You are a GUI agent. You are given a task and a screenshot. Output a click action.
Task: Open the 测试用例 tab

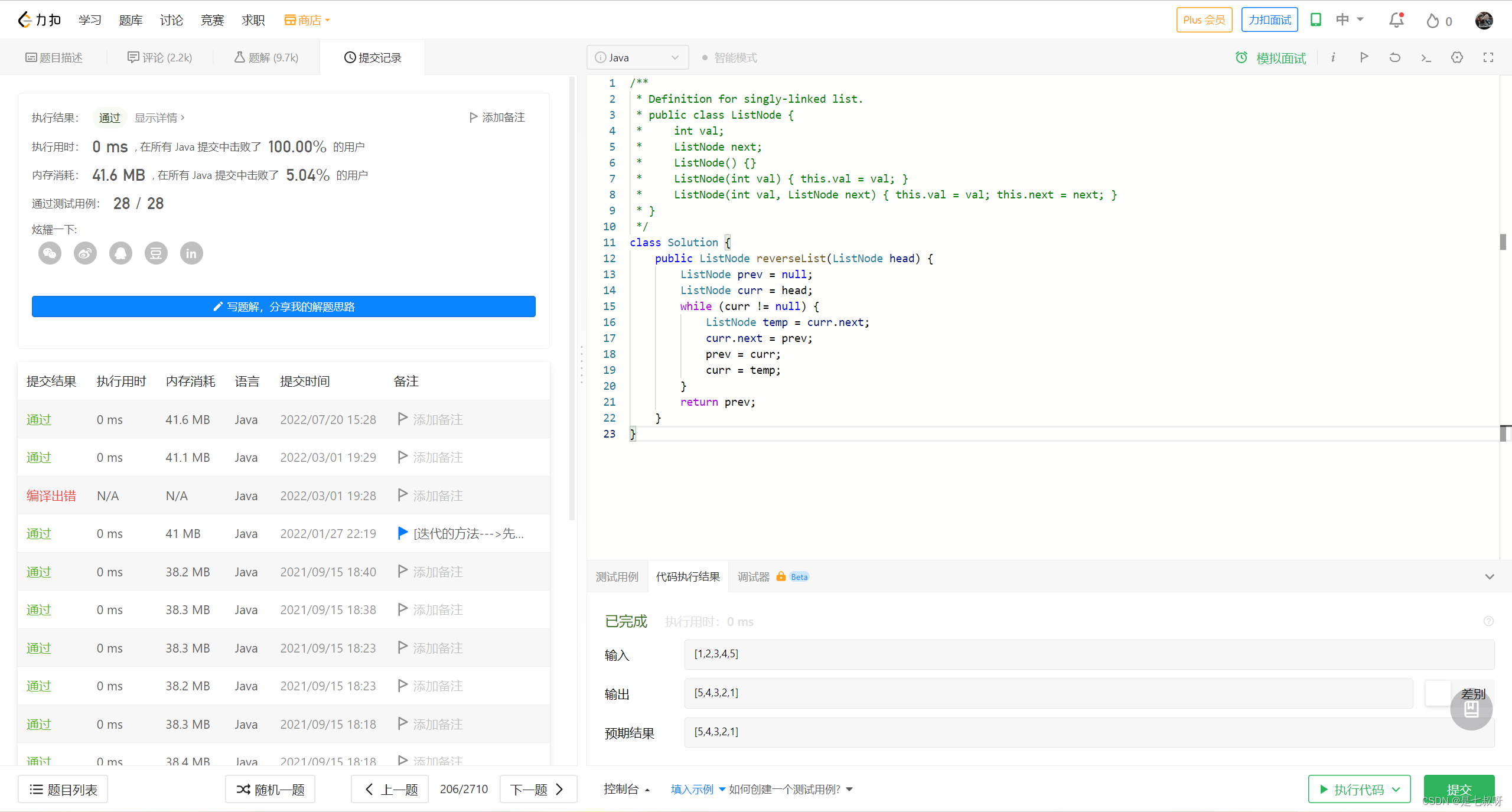coord(617,577)
